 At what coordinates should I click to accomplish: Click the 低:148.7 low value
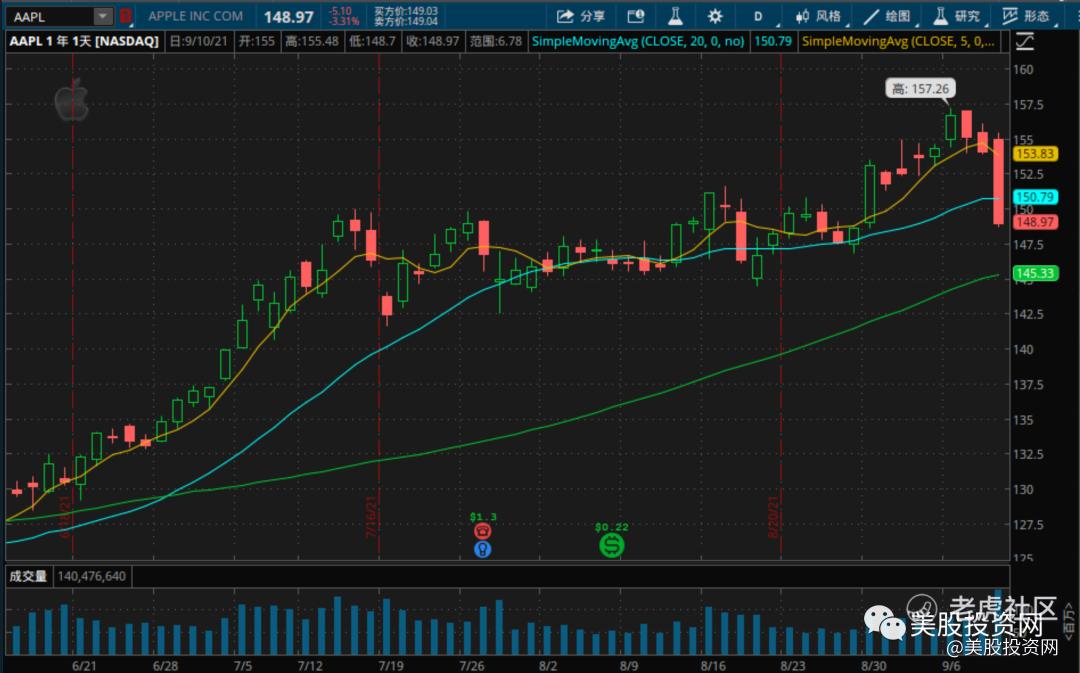373,41
